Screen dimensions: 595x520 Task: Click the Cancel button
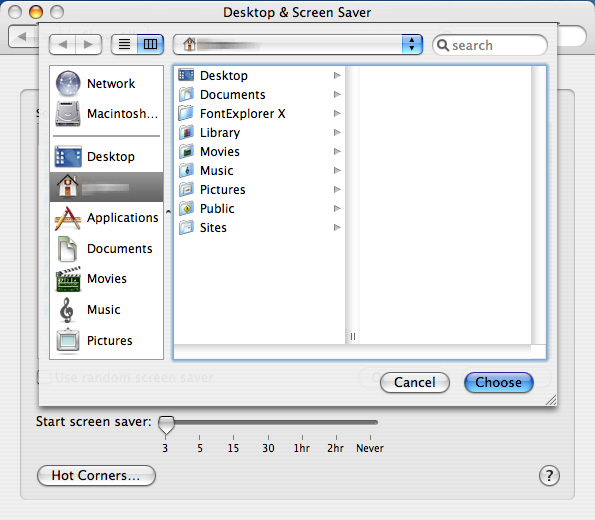click(x=415, y=382)
